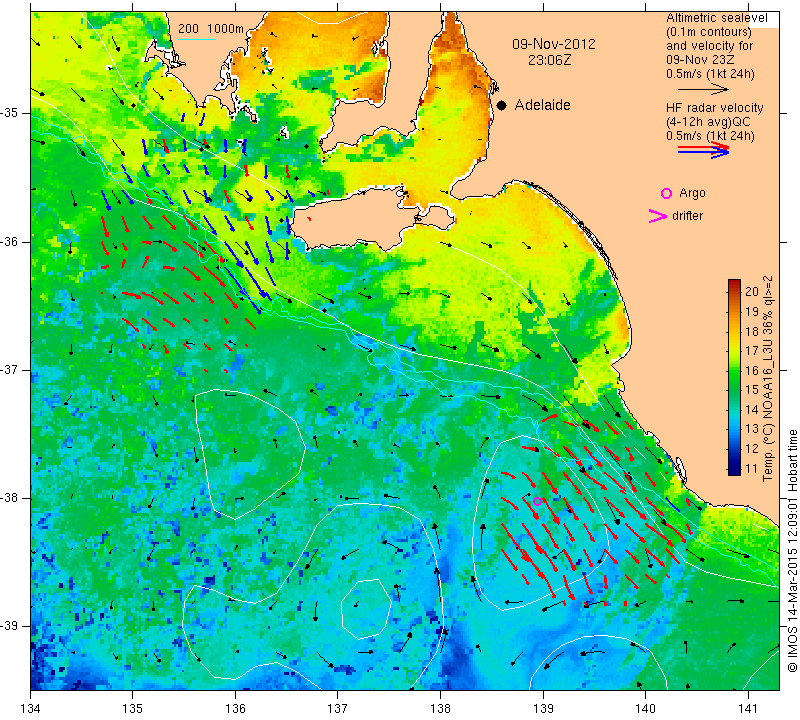The height and width of the screenshot is (720, 800).
Task: Click the color bar value 20
Action: point(752,291)
